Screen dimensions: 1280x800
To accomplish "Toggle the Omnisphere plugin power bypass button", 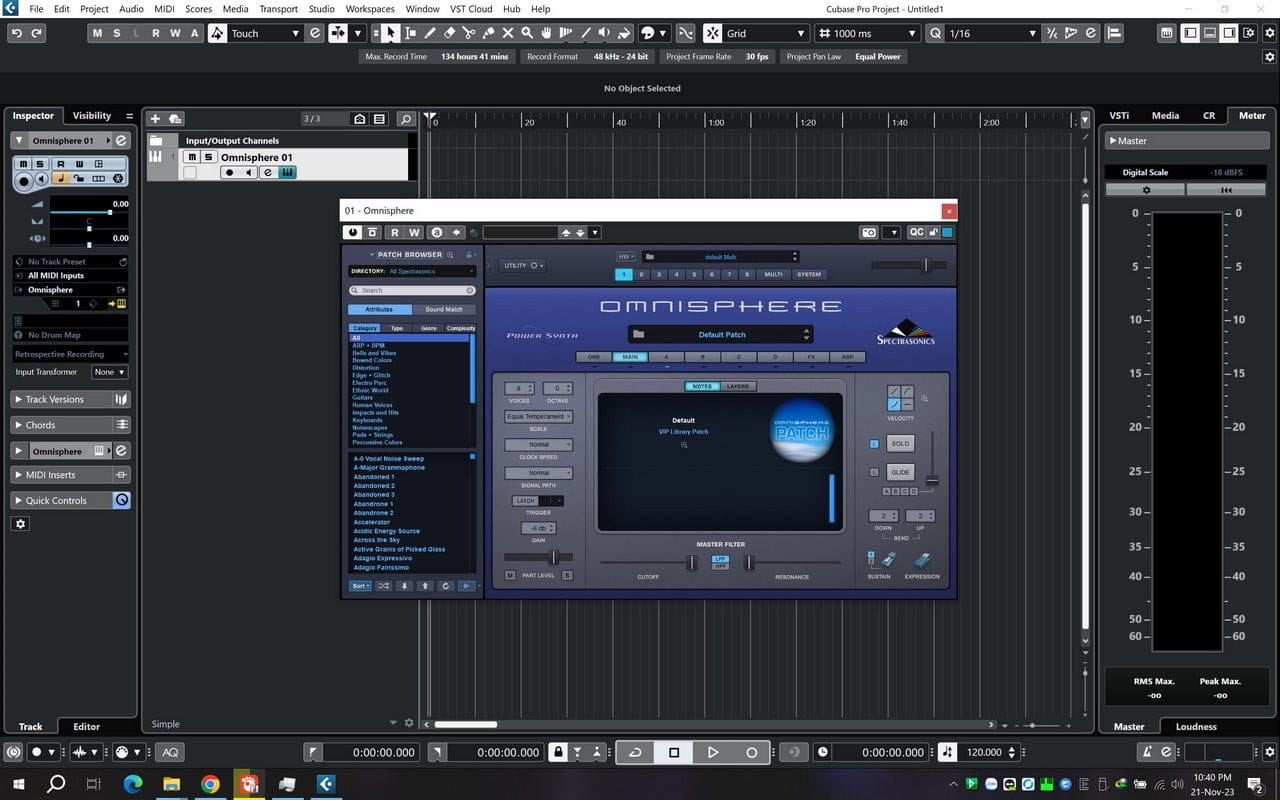I will (353, 232).
